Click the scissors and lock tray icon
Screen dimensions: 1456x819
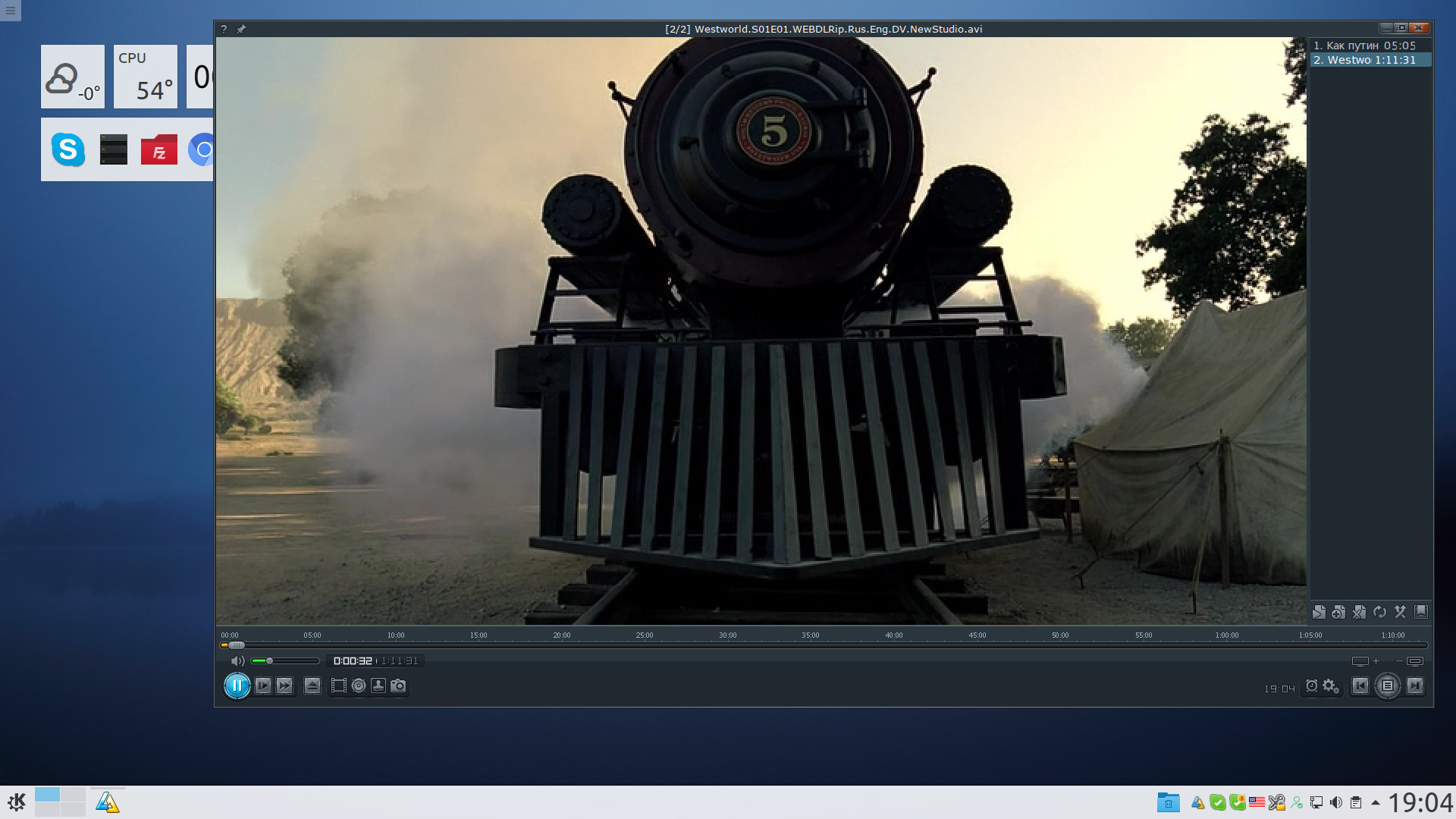[x=1277, y=802]
